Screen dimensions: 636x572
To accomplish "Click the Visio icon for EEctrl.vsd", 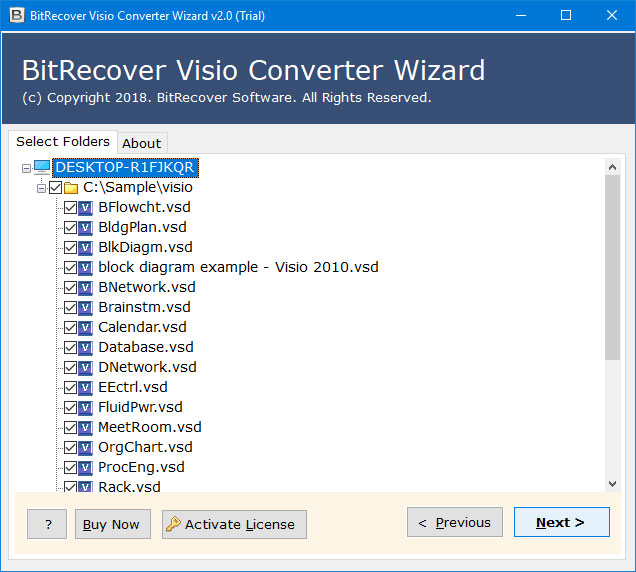I will 85,387.
